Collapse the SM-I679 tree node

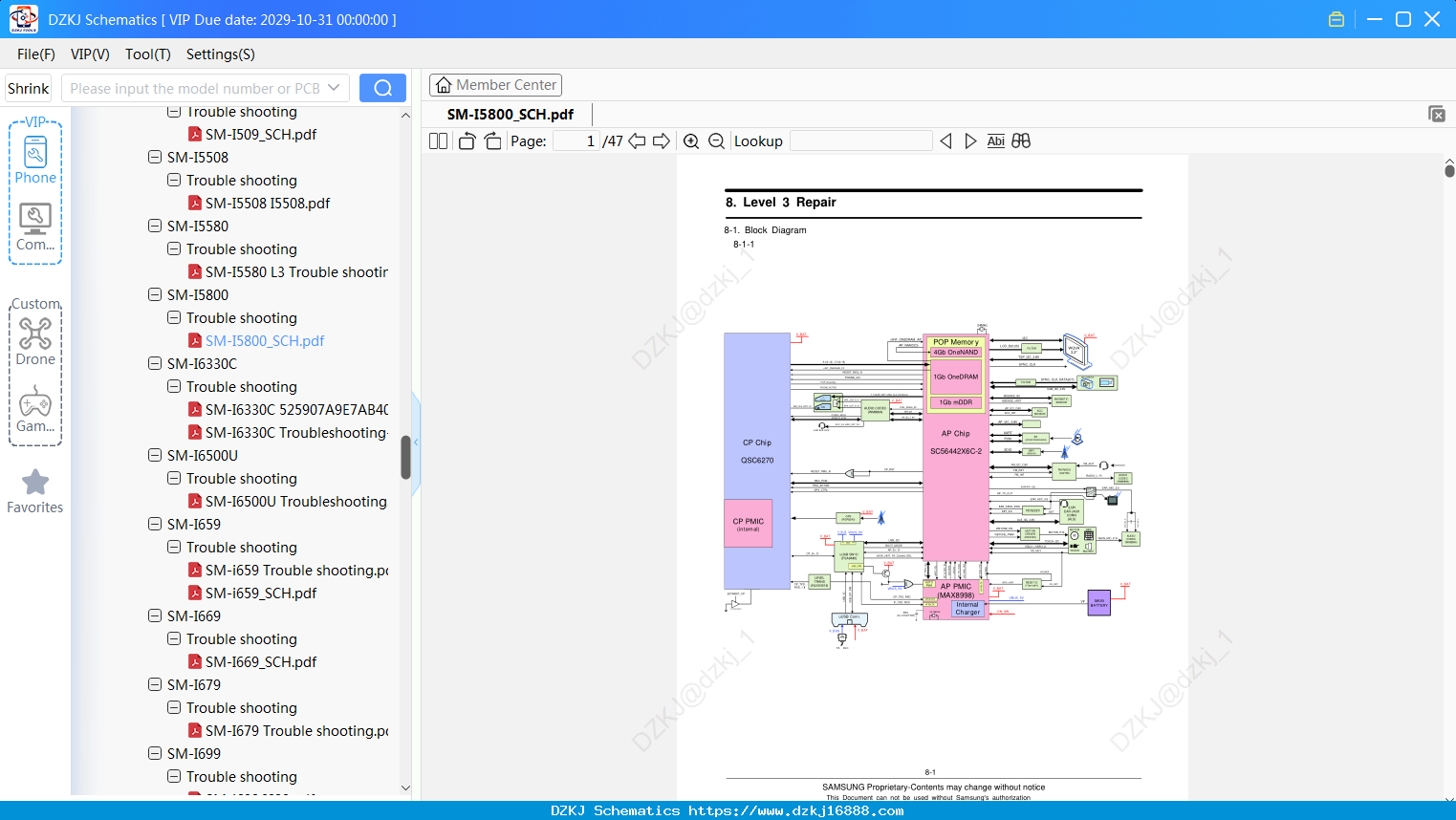[x=155, y=684]
